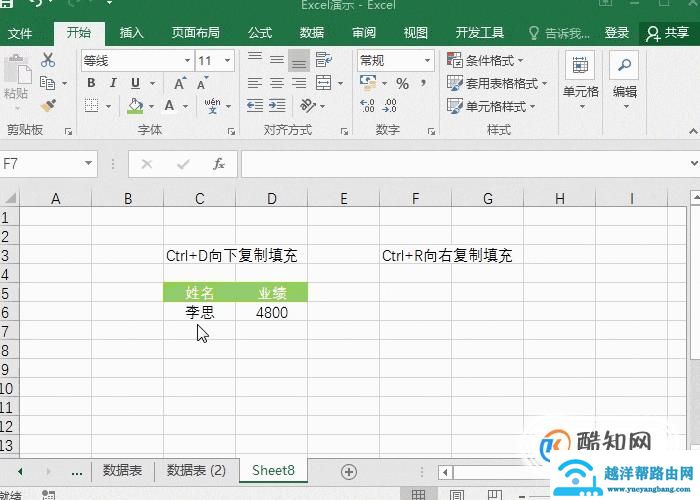
Task: Click inside the formula bar
Action: [x=464, y=164]
